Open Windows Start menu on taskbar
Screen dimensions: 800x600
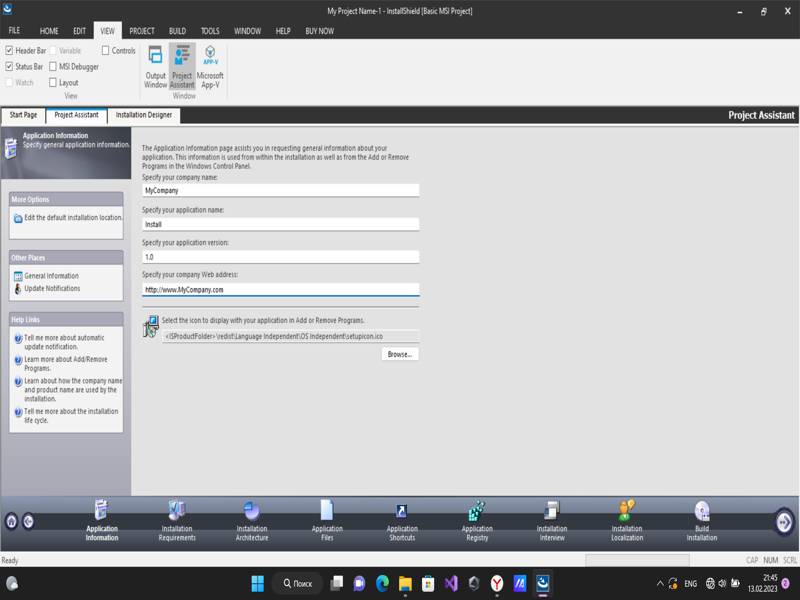click(x=257, y=583)
